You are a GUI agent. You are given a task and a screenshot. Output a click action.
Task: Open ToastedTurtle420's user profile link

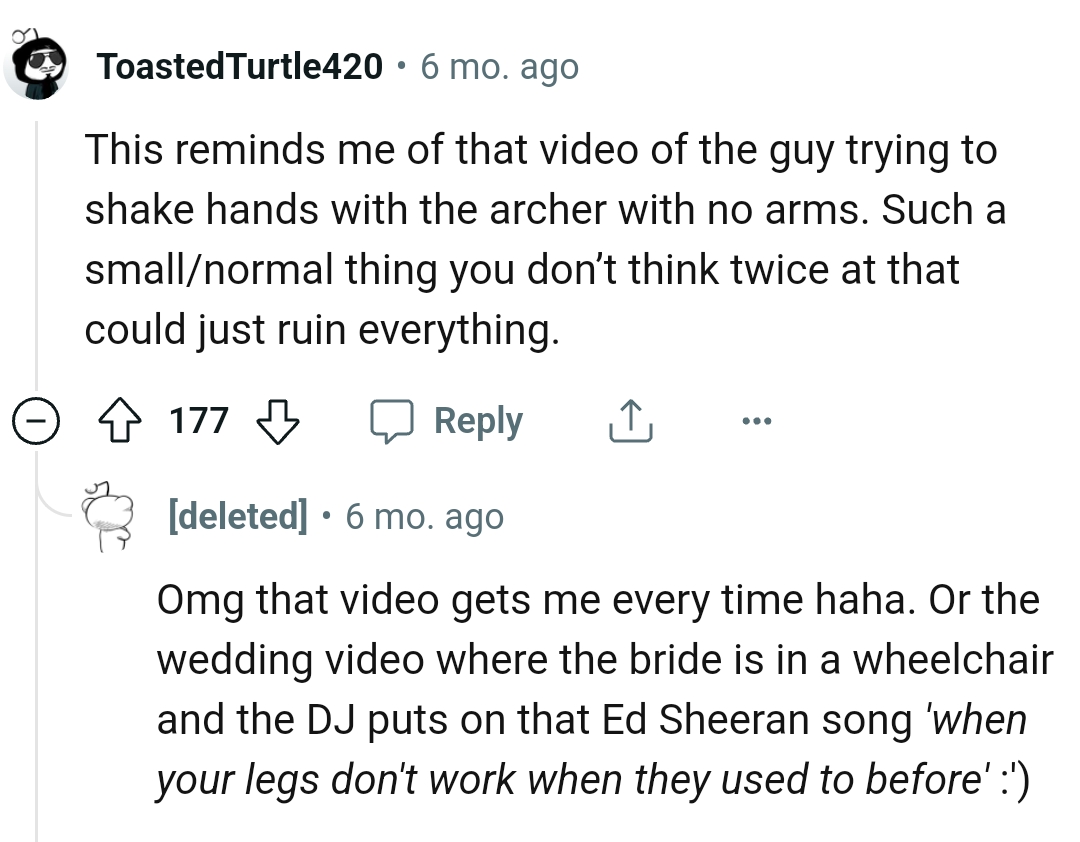pos(240,67)
